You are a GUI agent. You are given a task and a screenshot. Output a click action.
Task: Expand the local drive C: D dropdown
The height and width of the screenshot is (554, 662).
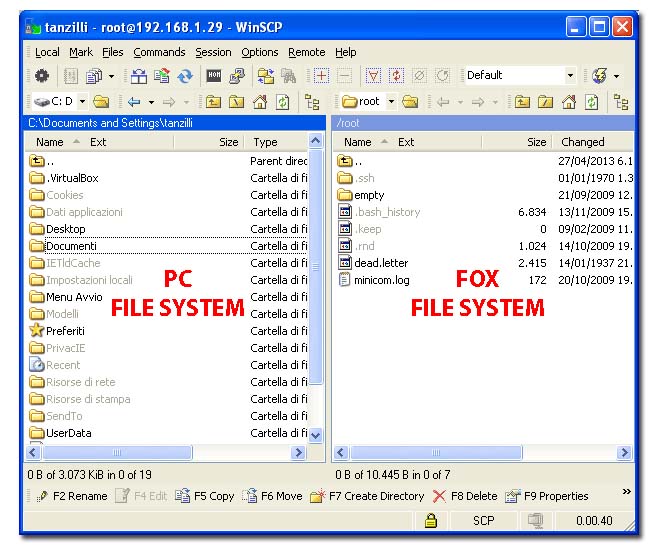click(x=83, y=101)
